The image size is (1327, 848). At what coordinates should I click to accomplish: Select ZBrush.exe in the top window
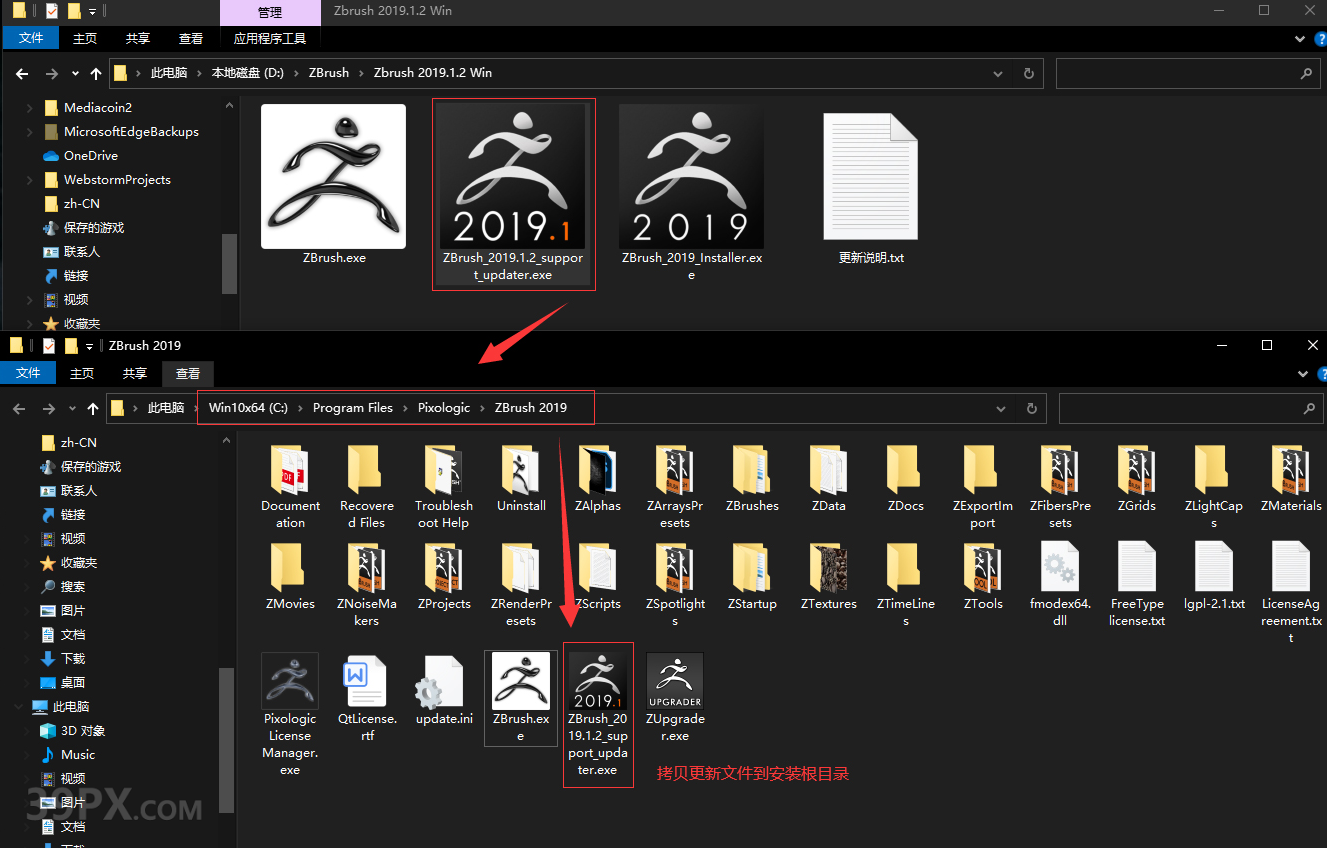coord(334,185)
